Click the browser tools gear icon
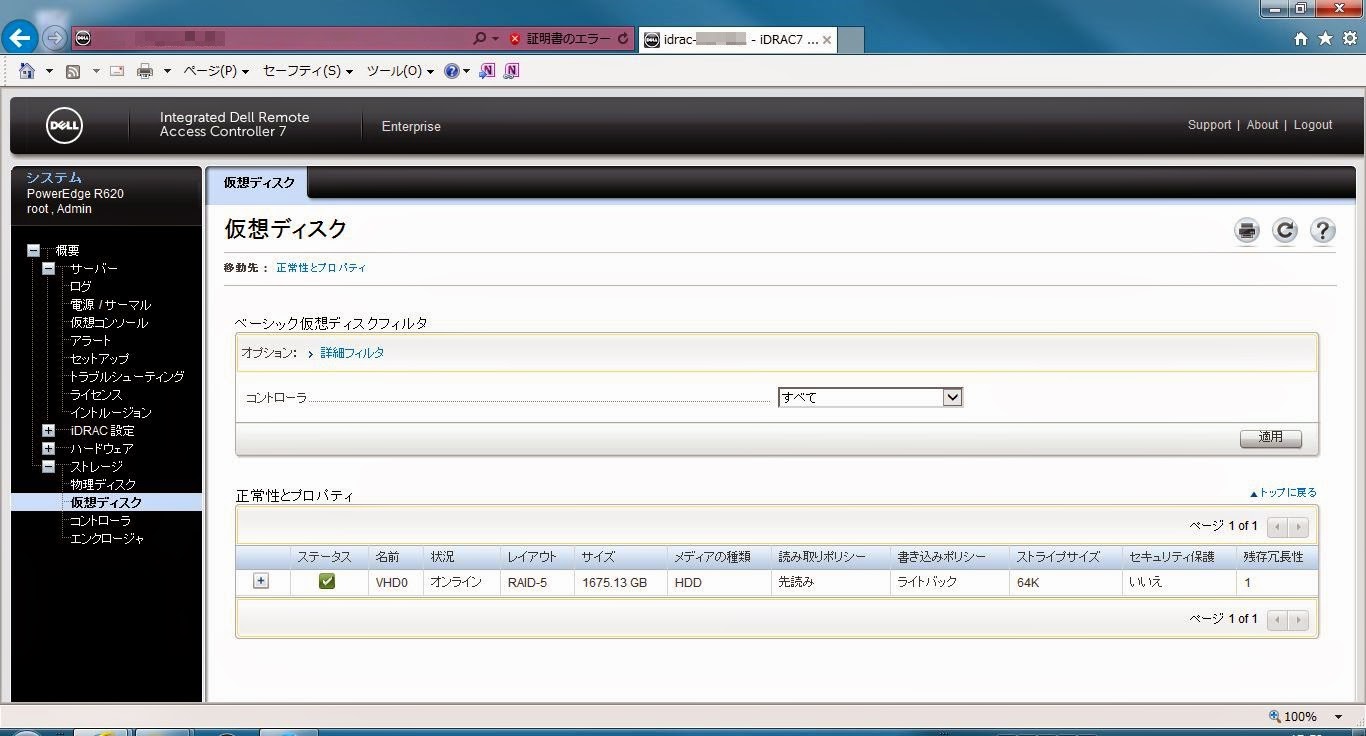Image resolution: width=1366 pixels, height=736 pixels. (1350, 38)
